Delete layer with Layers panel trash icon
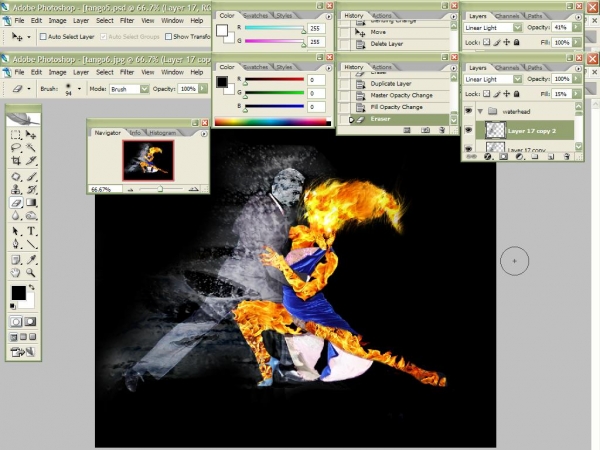This screenshot has width=600, height=450. pyautogui.click(x=567, y=157)
